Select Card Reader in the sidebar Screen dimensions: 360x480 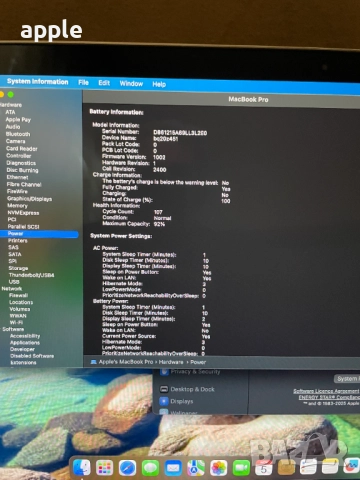point(22,149)
